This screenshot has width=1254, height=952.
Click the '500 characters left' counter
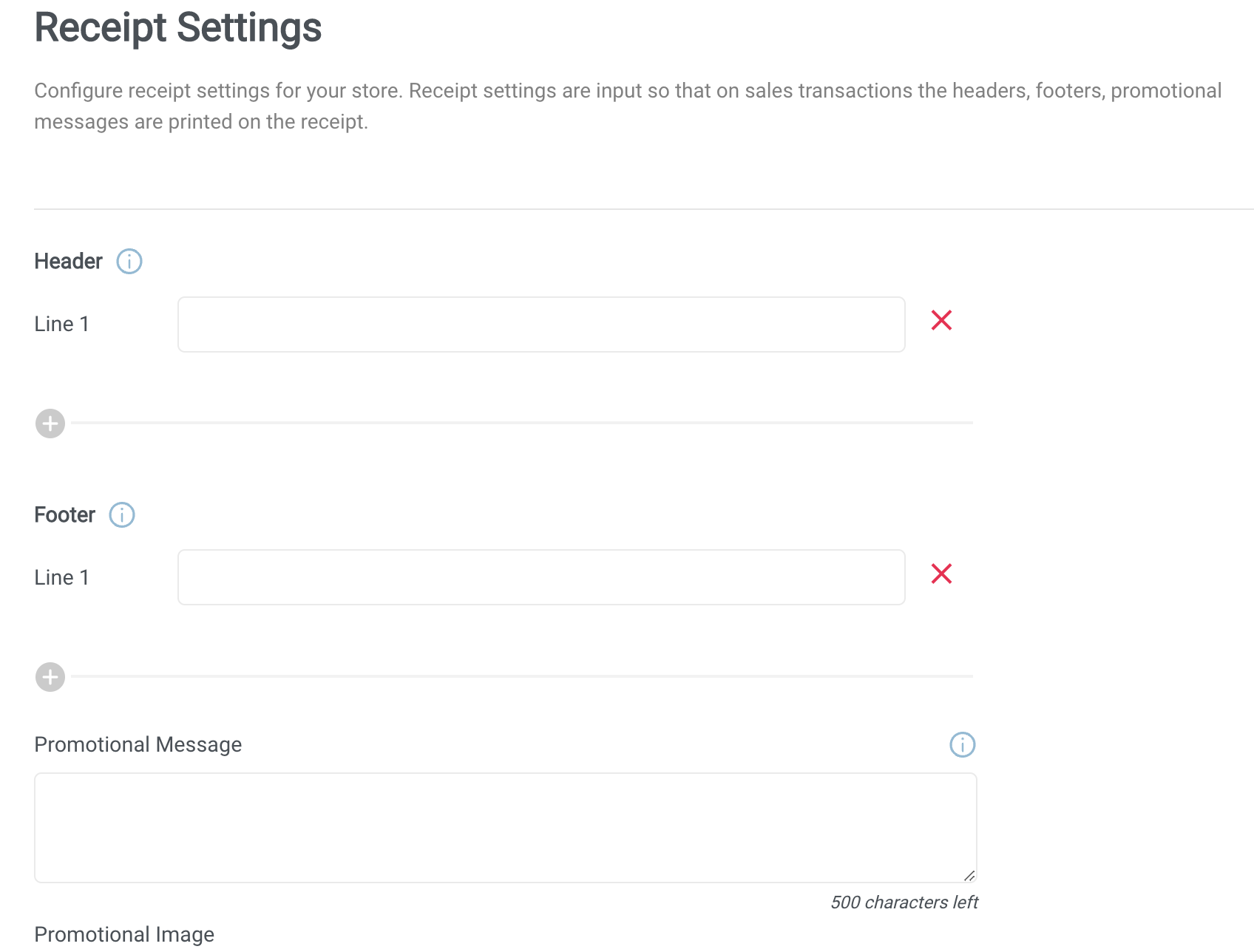tap(904, 902)
